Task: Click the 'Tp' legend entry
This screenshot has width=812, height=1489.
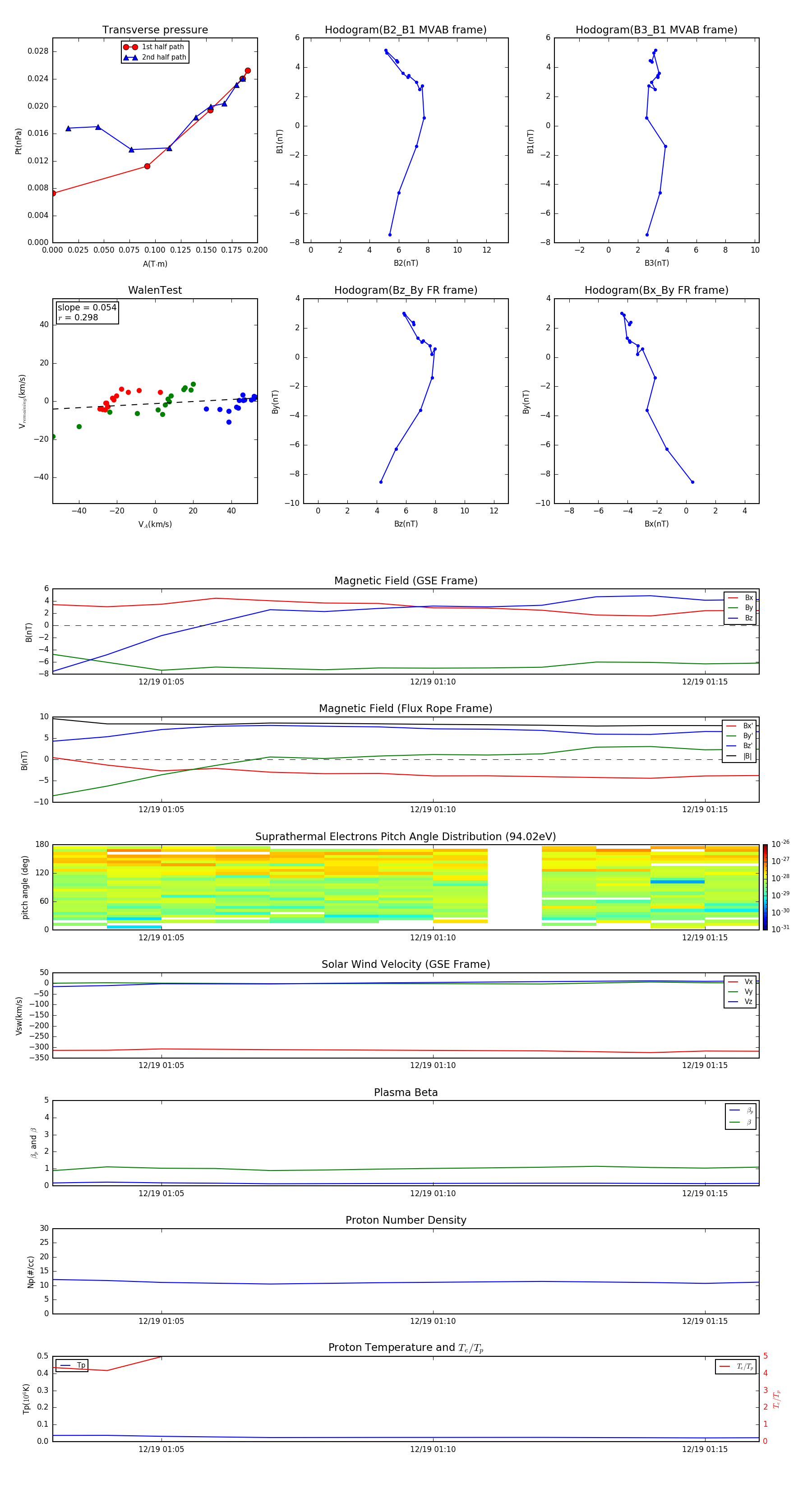Action: tap(72, 1365)
